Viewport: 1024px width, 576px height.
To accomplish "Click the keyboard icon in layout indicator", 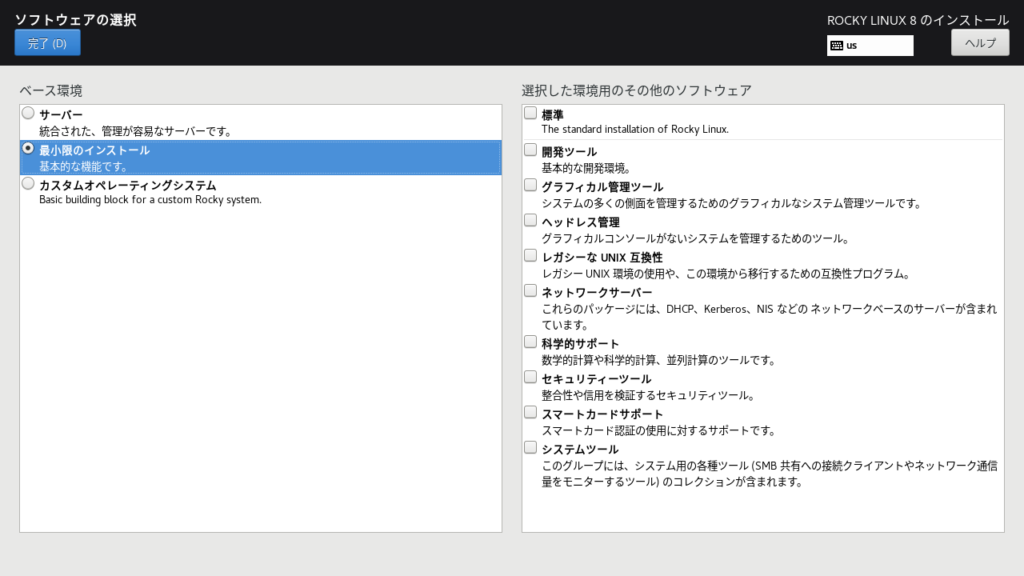I will 837,46.
